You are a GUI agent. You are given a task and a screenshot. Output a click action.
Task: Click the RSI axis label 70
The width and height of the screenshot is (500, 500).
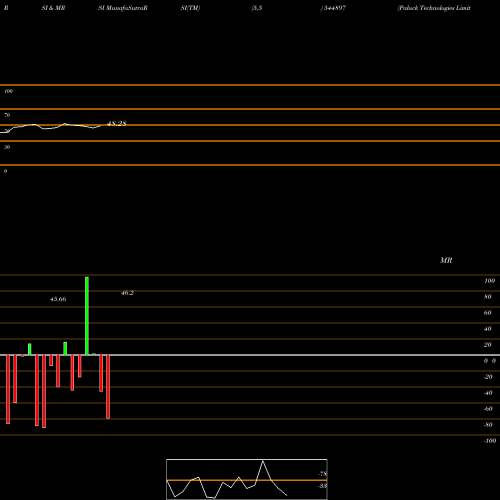pyautogui.click(x=7, y=115)
